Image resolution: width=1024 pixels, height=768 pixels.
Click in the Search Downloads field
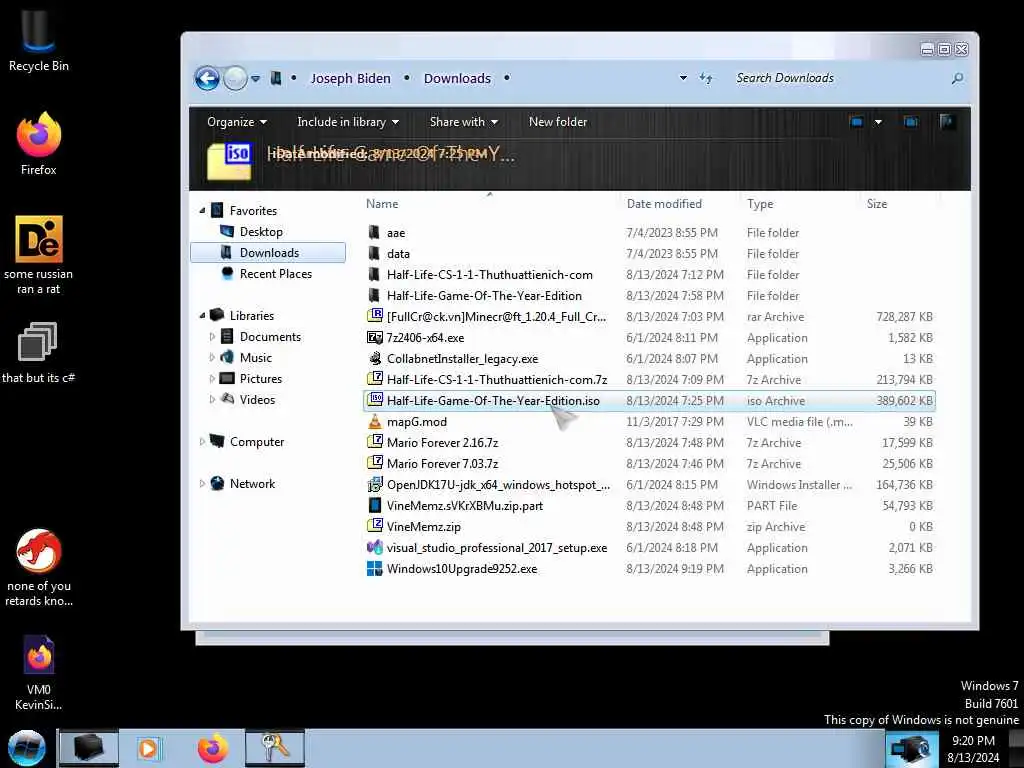(x=839, y=78)
